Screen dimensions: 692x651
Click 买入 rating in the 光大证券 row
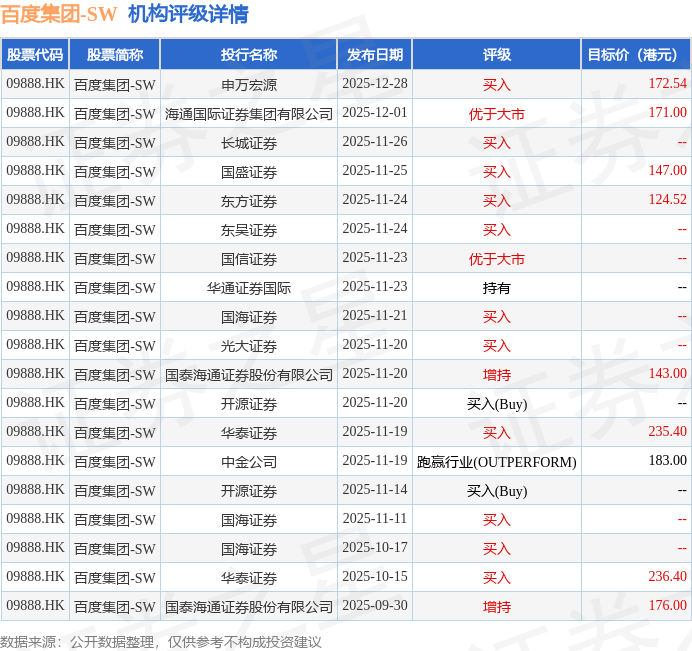(x=496, y=346)
